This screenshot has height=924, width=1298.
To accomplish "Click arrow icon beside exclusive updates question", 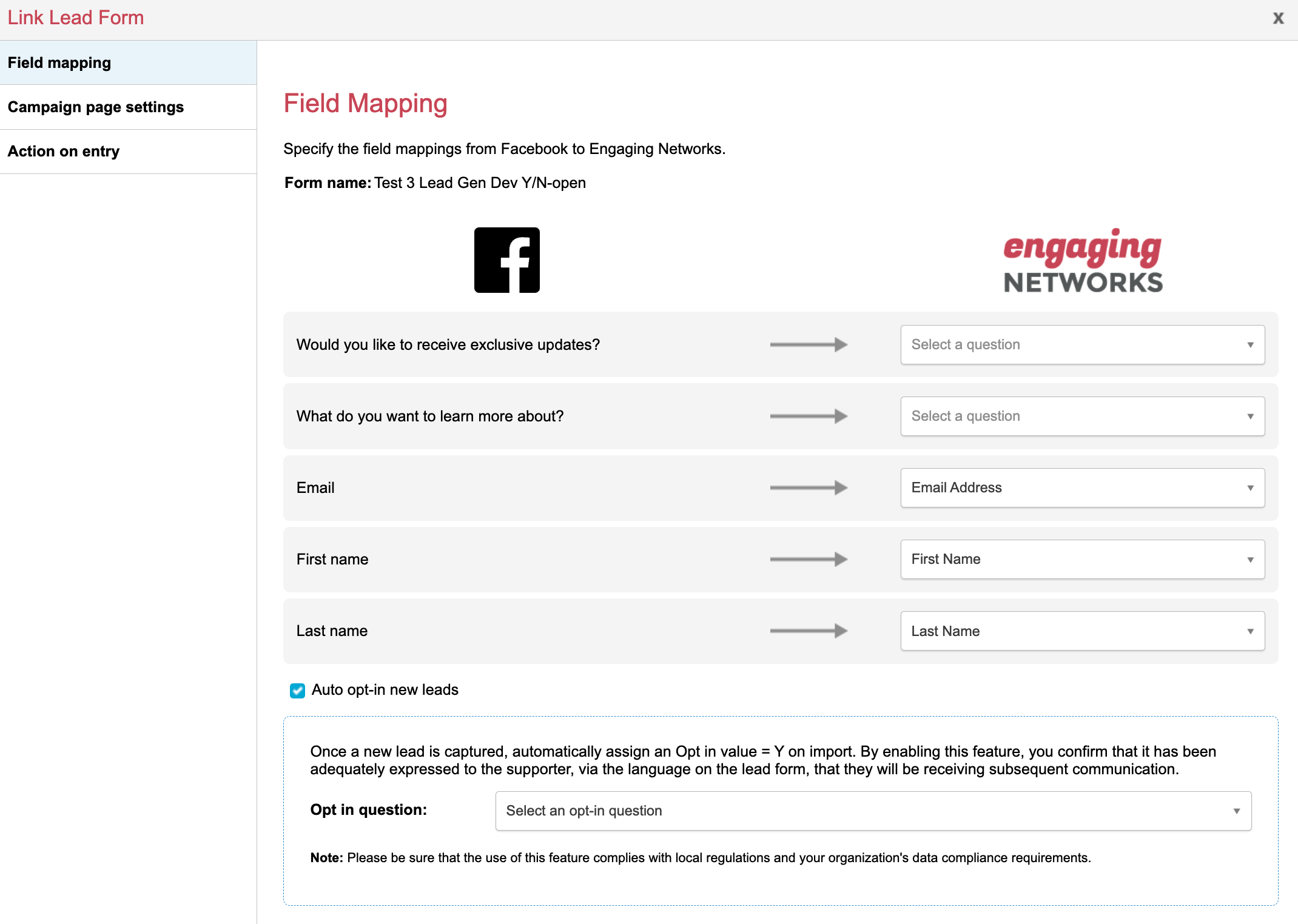I will [x=809, y=344].
